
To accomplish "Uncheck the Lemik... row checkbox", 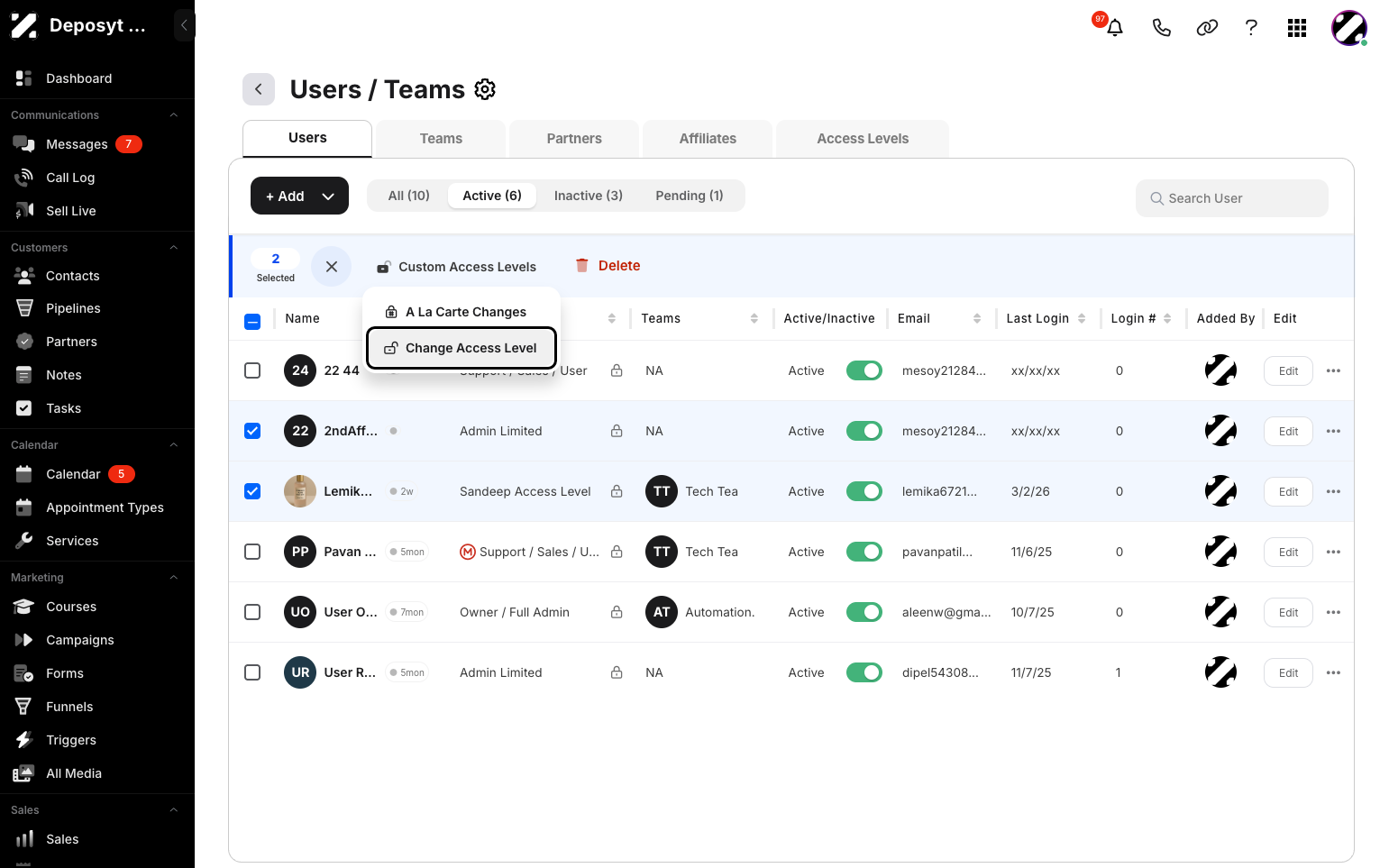I will coord(252,491).
